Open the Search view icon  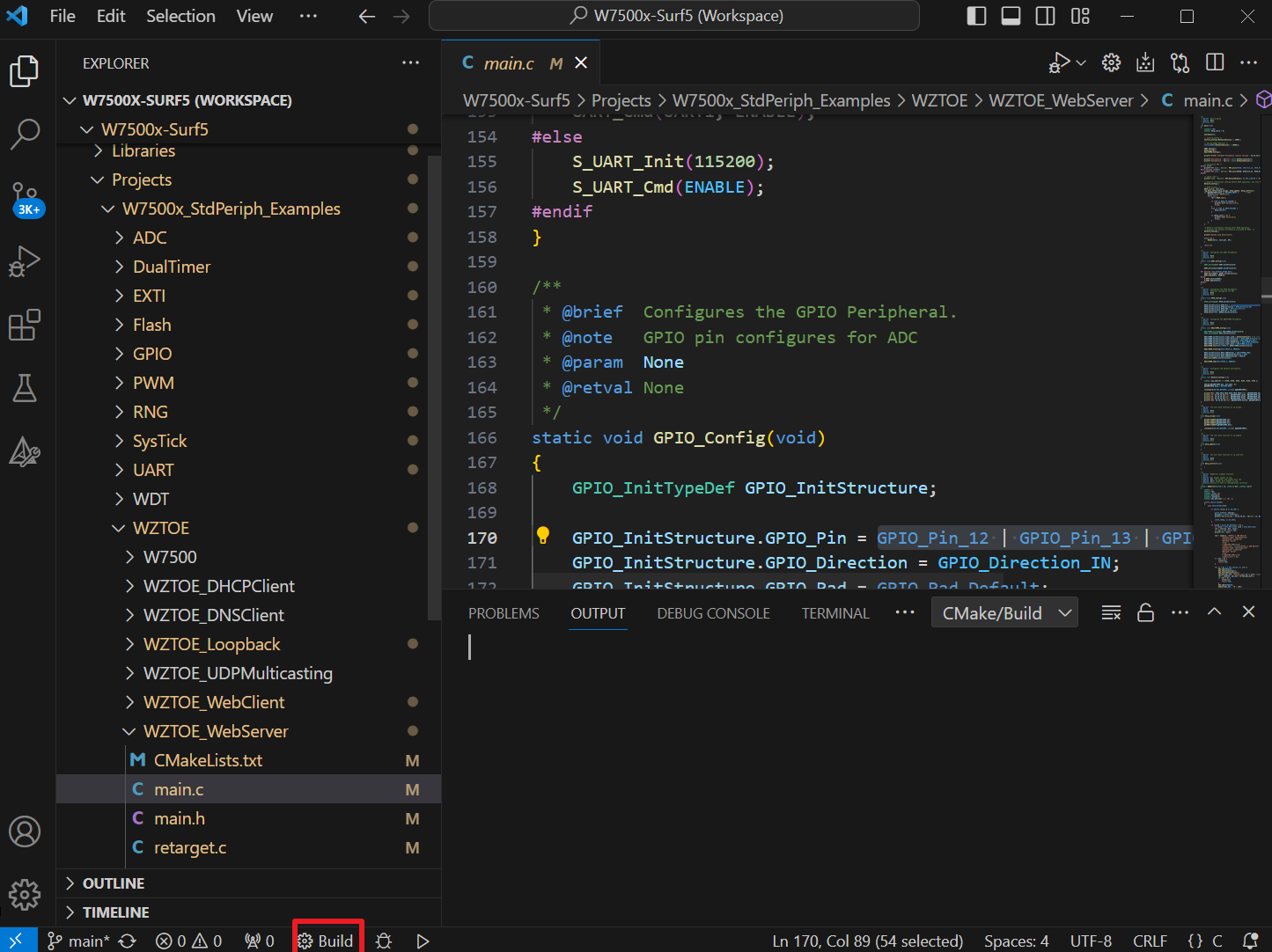[x=25, y=134]
